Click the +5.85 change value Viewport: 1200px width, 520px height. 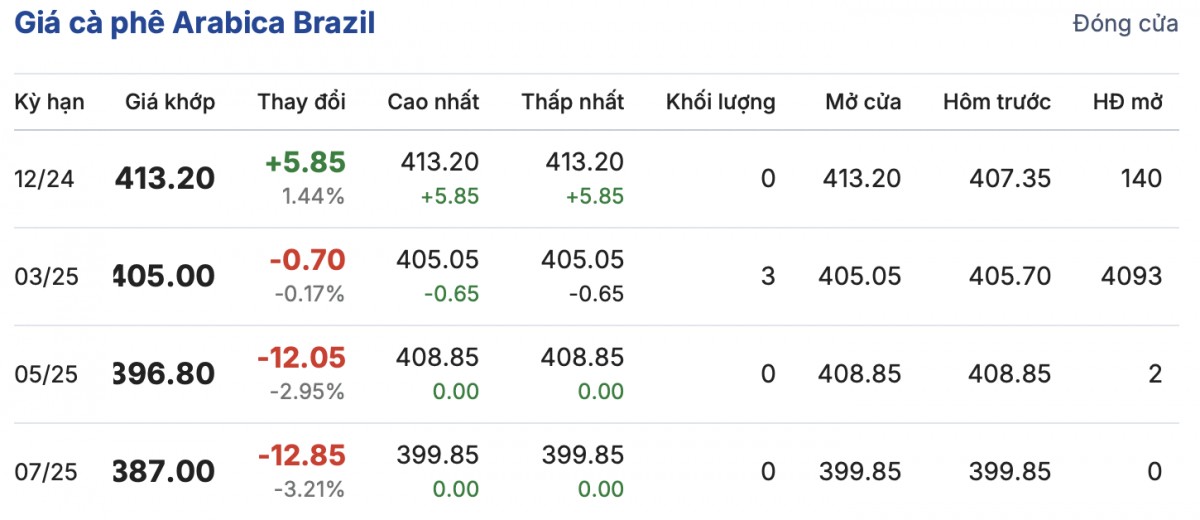(305, 163)
